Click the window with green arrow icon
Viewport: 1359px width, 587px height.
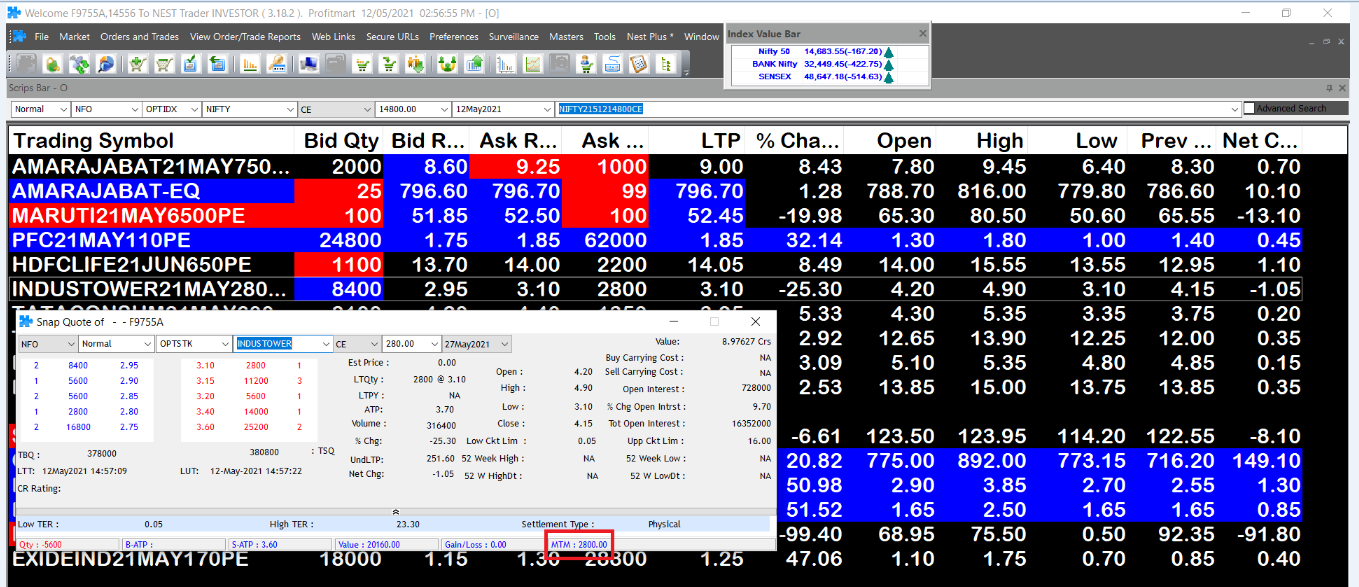tap(217, 64)
